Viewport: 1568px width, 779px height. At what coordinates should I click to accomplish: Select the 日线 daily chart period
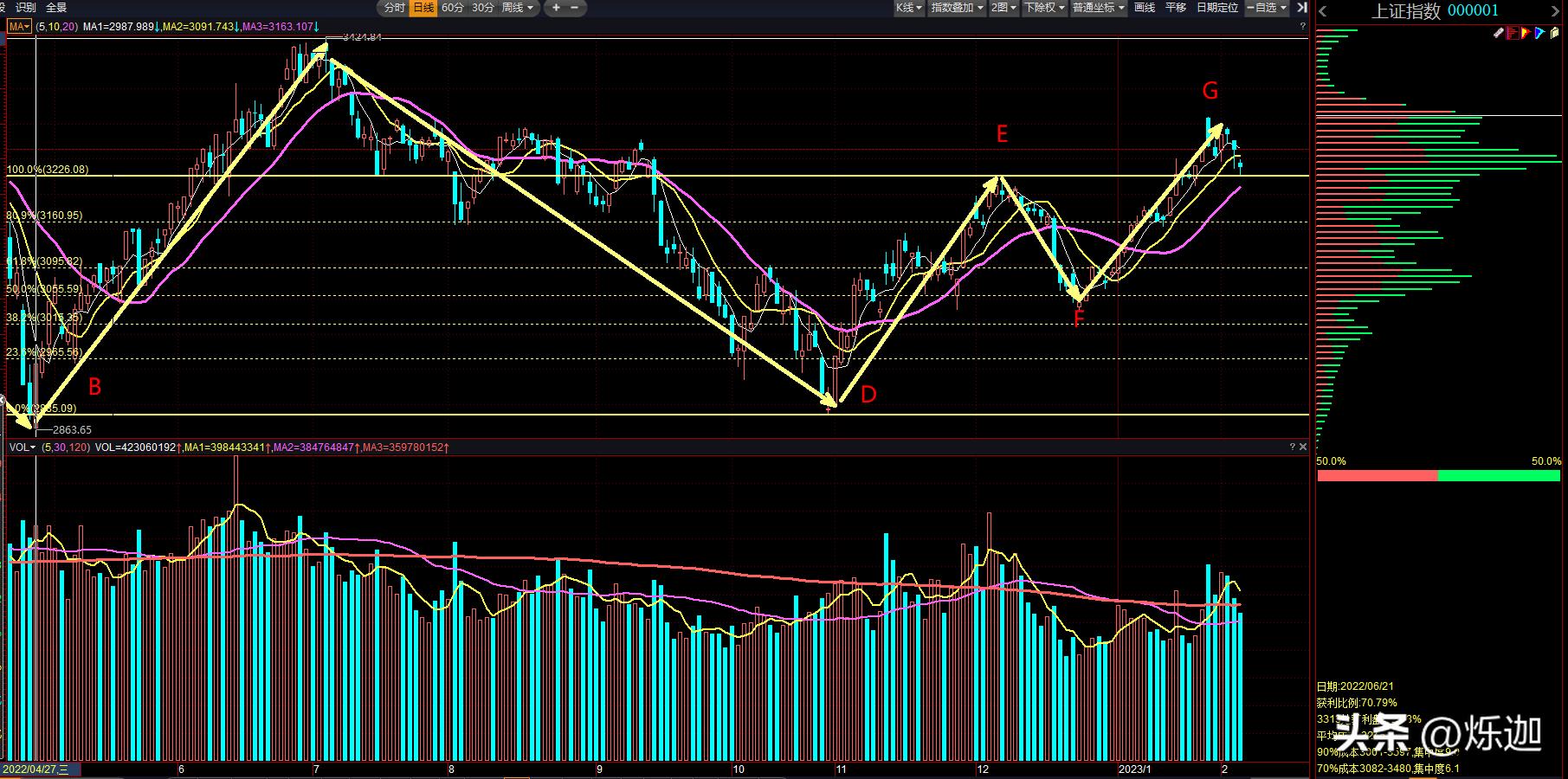(x=423, y=8)
